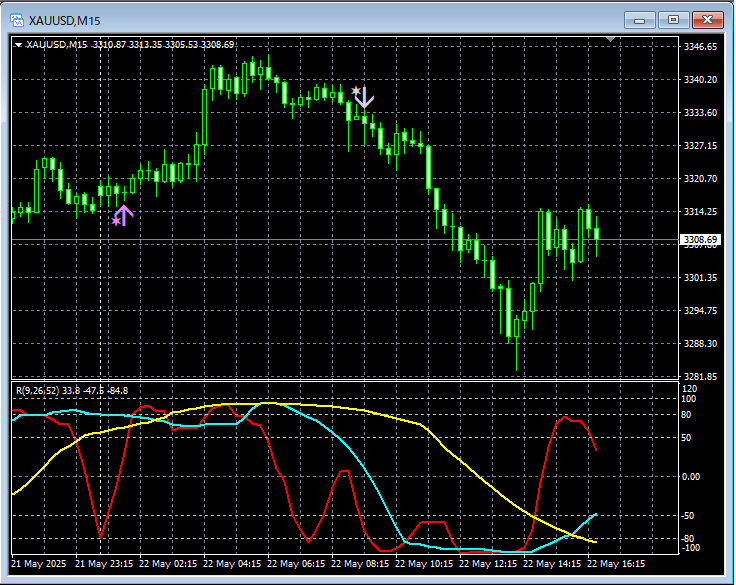The width and height of the screenshot is (736, 585).
Task: Click the OHLC text 3310.87 3313.35 3305.53 3308.69
Action: [163, 45]
